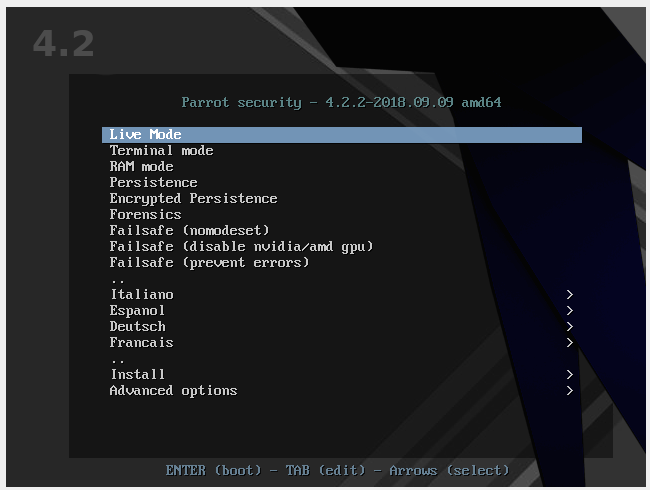Open the Install menu entry

tap(137, 375)
